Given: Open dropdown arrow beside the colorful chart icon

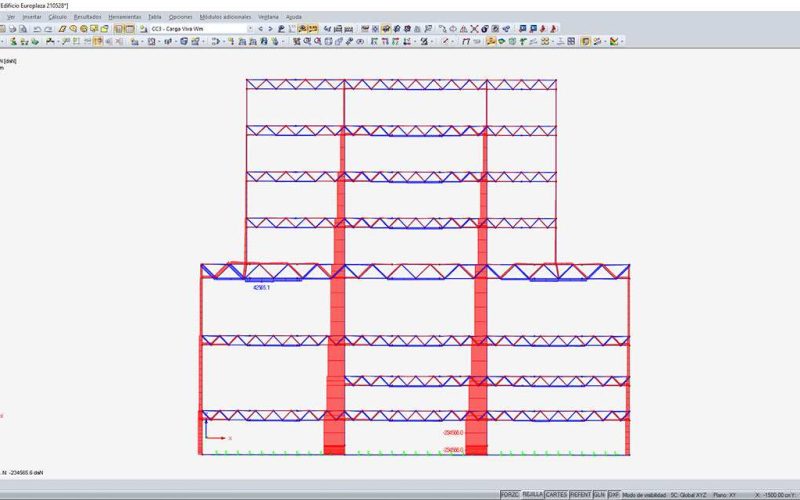Looking at the screenshot, I should pyautogui.click(x=622, y=41).
